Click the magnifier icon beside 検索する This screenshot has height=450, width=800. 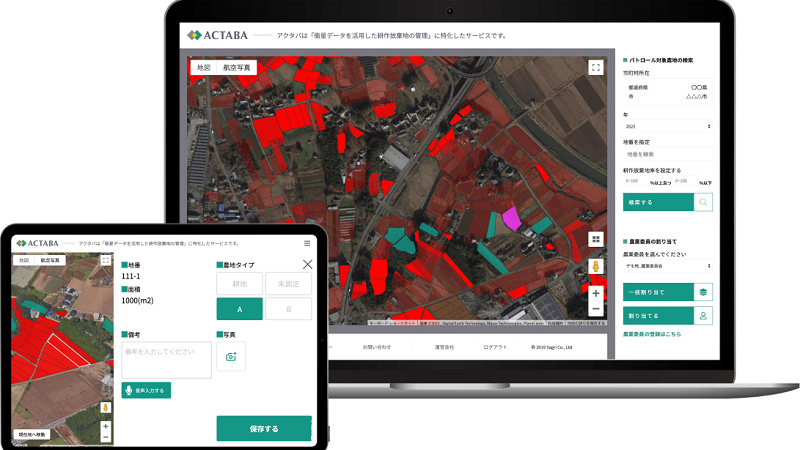tap(703, 202)
